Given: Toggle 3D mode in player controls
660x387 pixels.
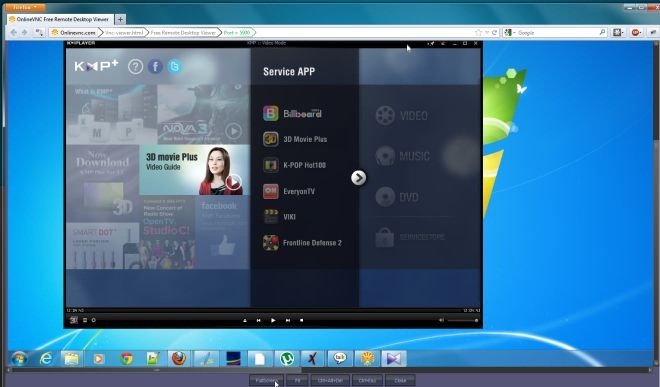Looking at the screenshot, I should pos(74,320).
